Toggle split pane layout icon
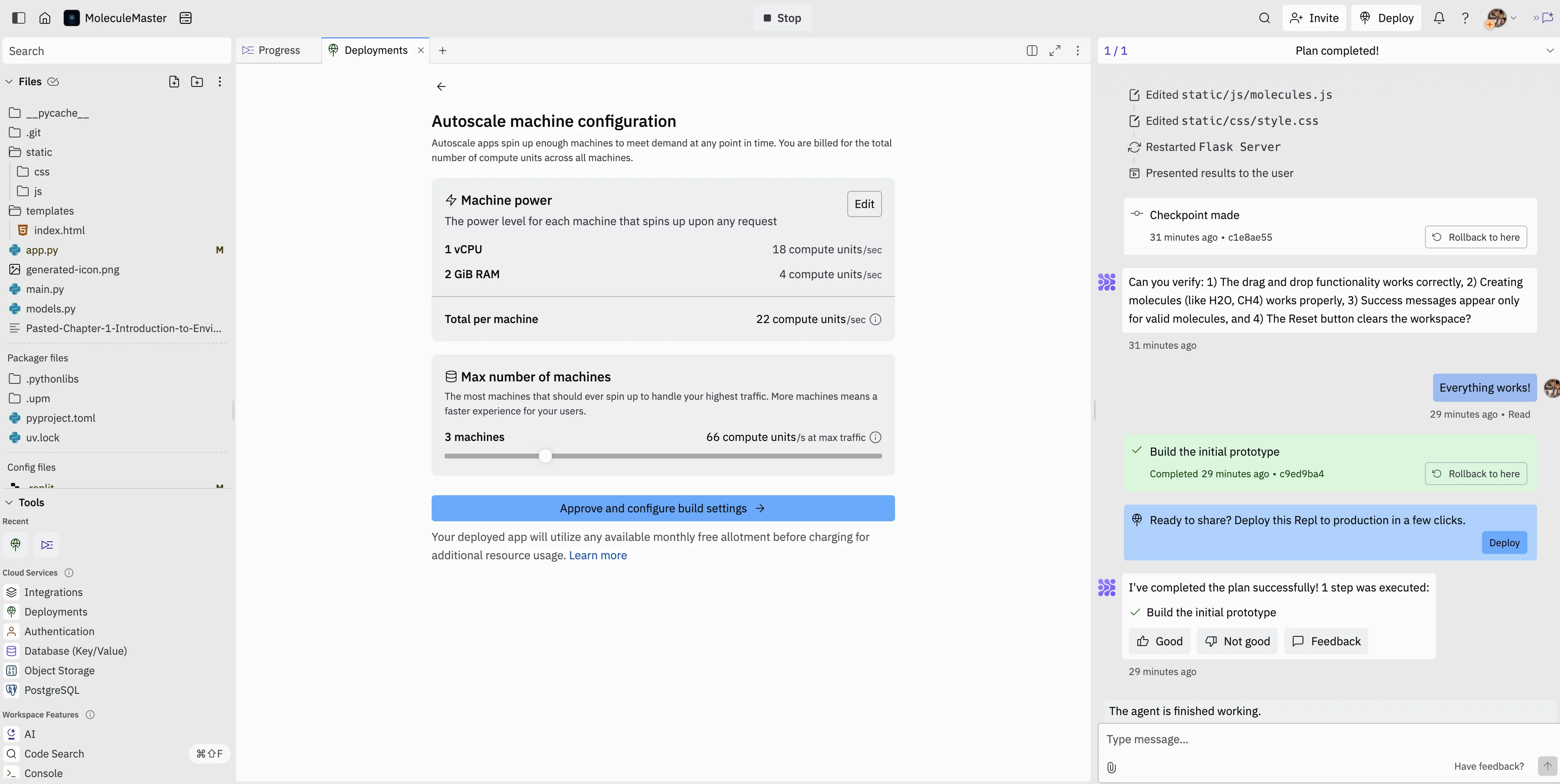 click(1032, 50)
